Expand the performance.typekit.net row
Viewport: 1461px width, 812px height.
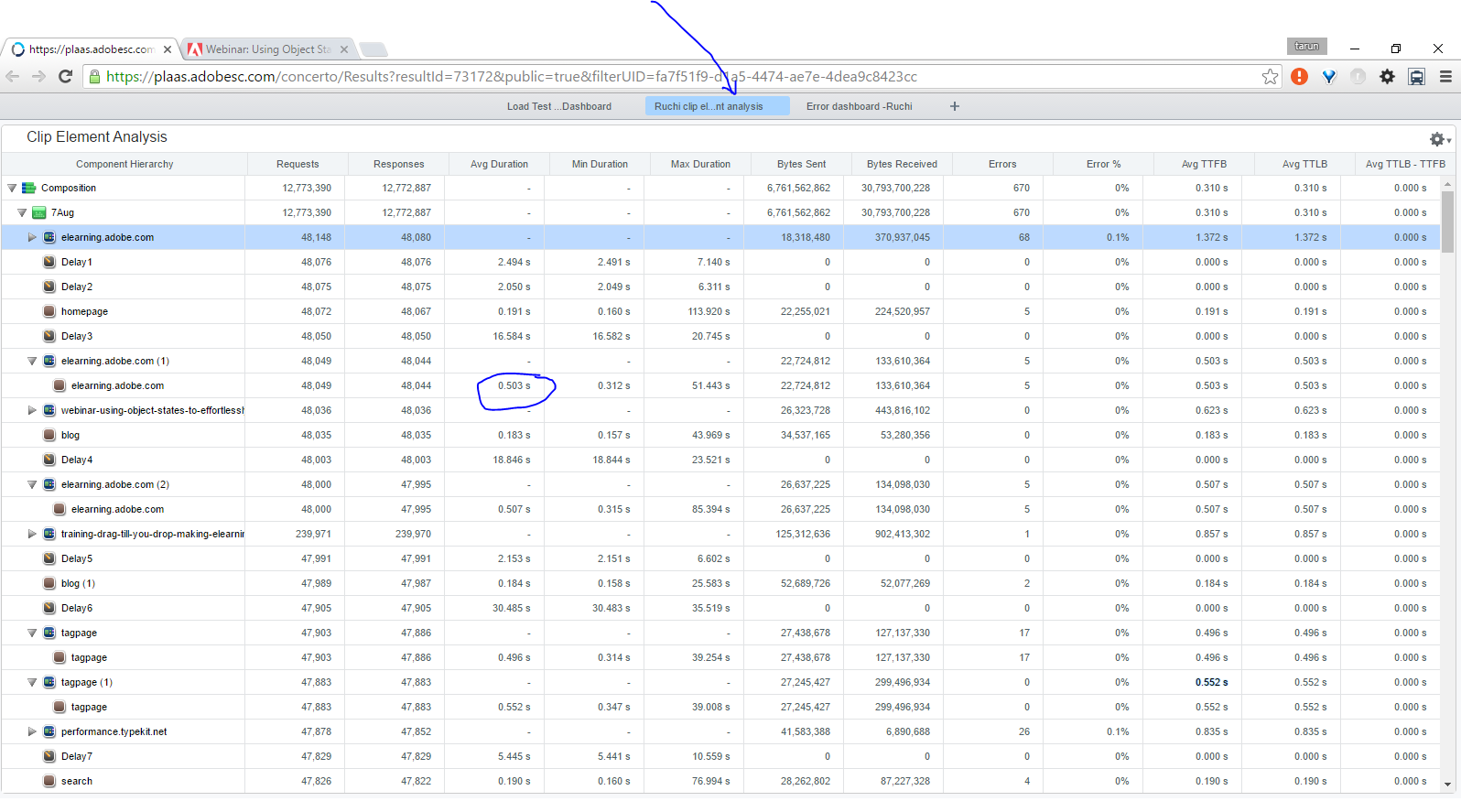32,732
